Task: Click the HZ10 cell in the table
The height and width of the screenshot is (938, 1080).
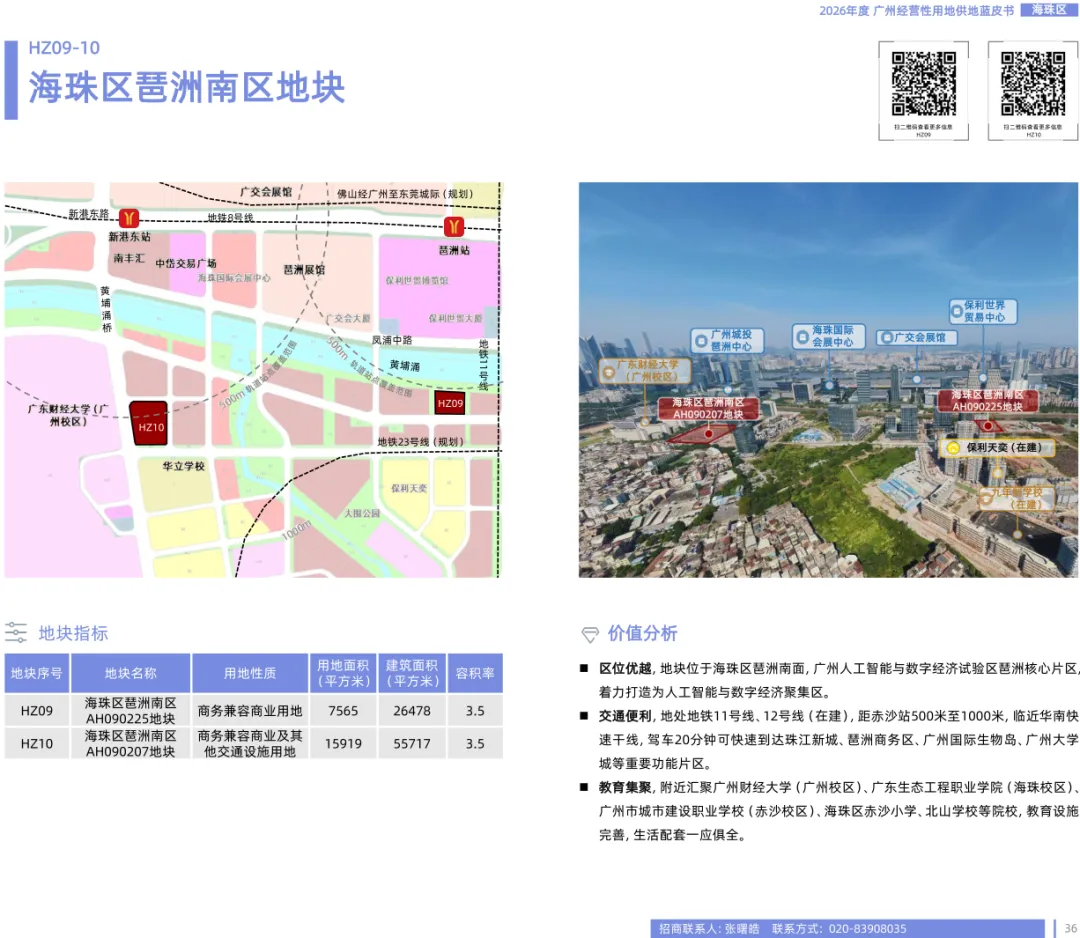Action: pyautogui.click(x=37, y=744)
